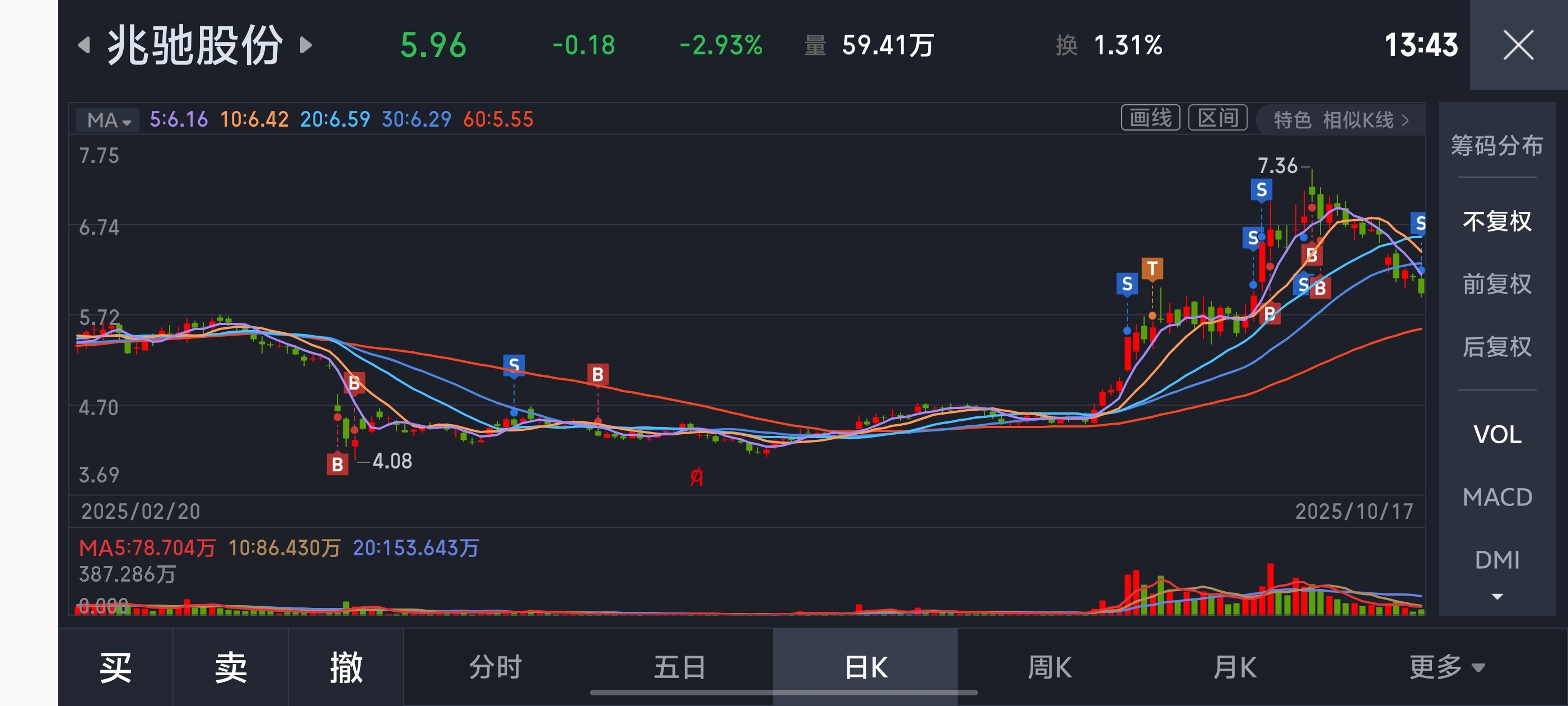Select 后复权 adjustment mode
This screenshot has height=706, width=1568.
[x=1497, y=347]
